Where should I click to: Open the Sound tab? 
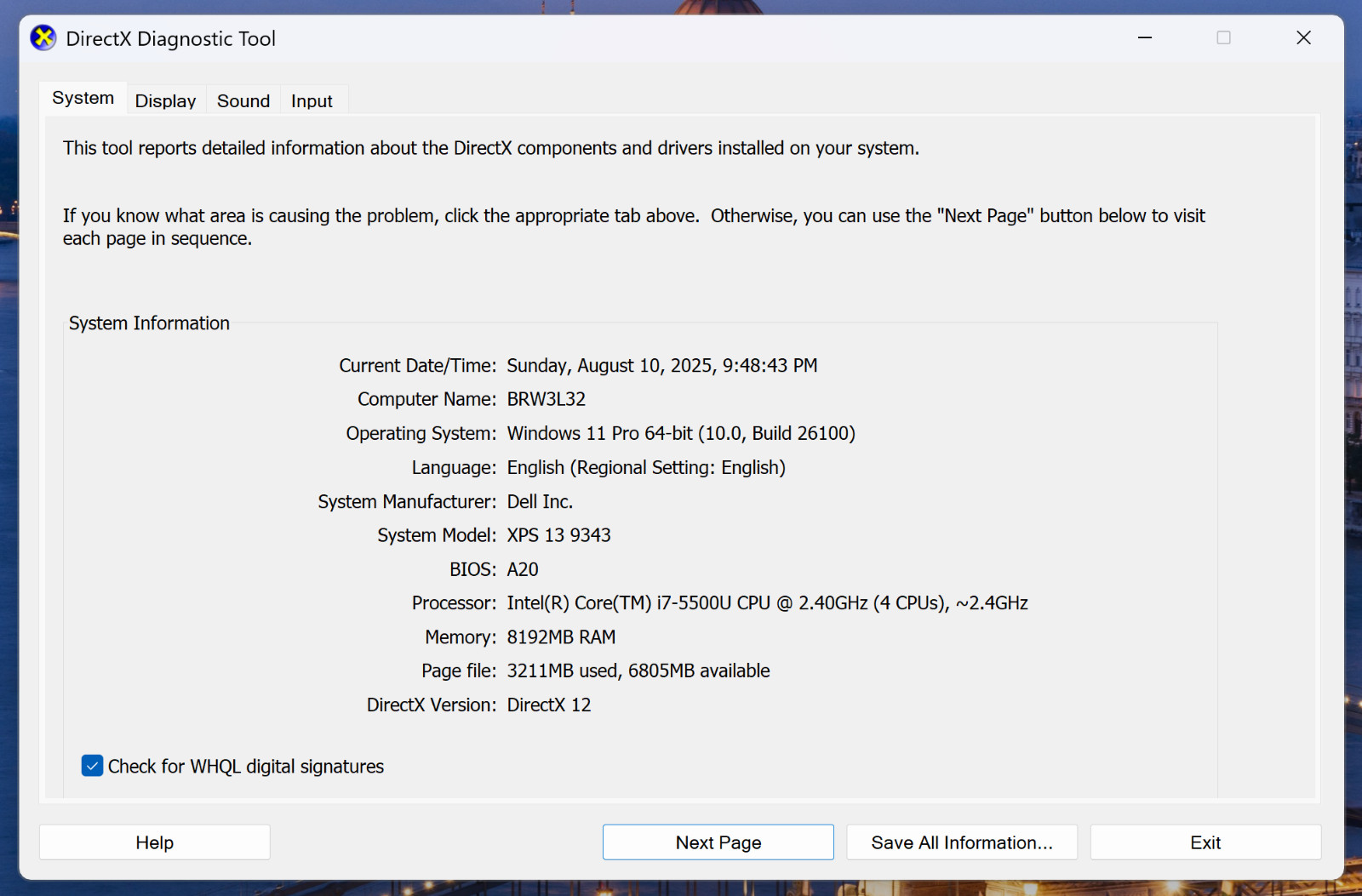pos(243,100)
